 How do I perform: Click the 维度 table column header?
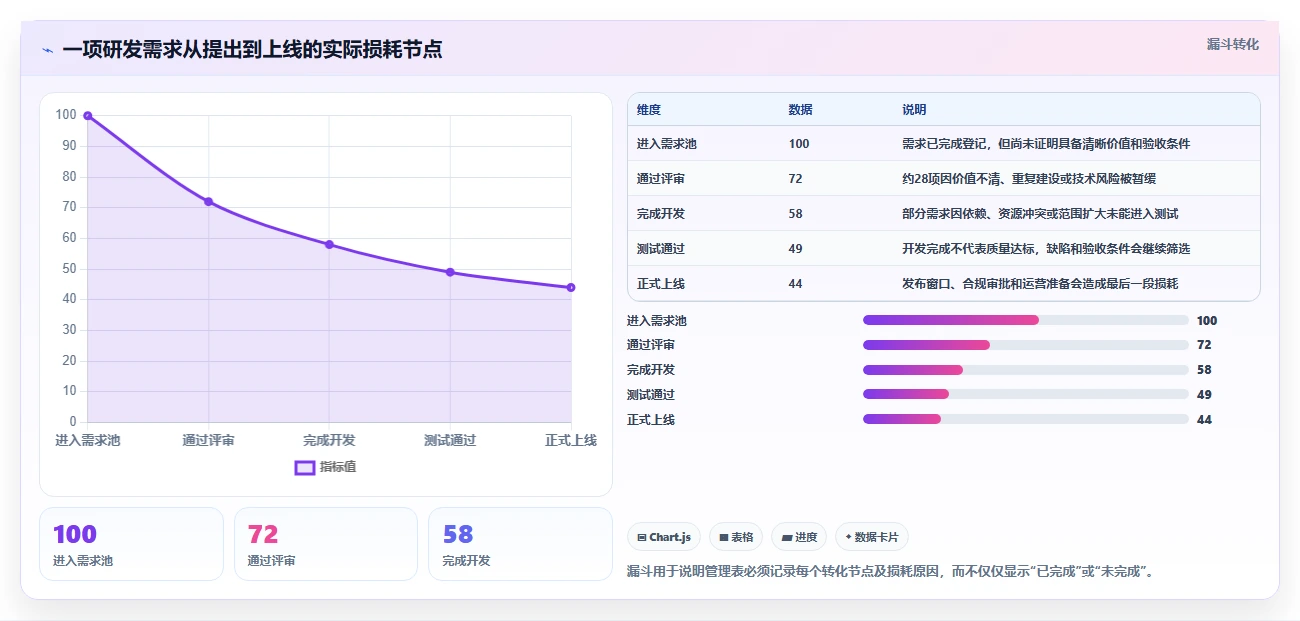click(x=649, y=110)
